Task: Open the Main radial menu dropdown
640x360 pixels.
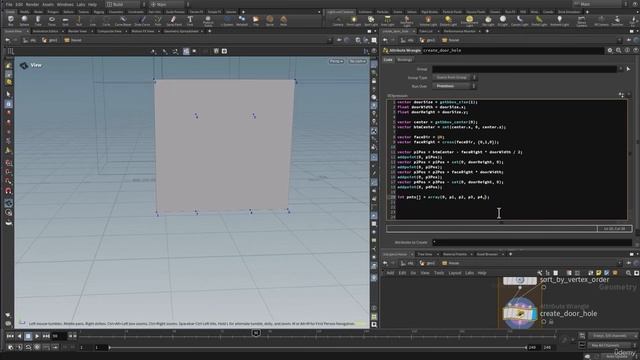Action: [168, 4]
